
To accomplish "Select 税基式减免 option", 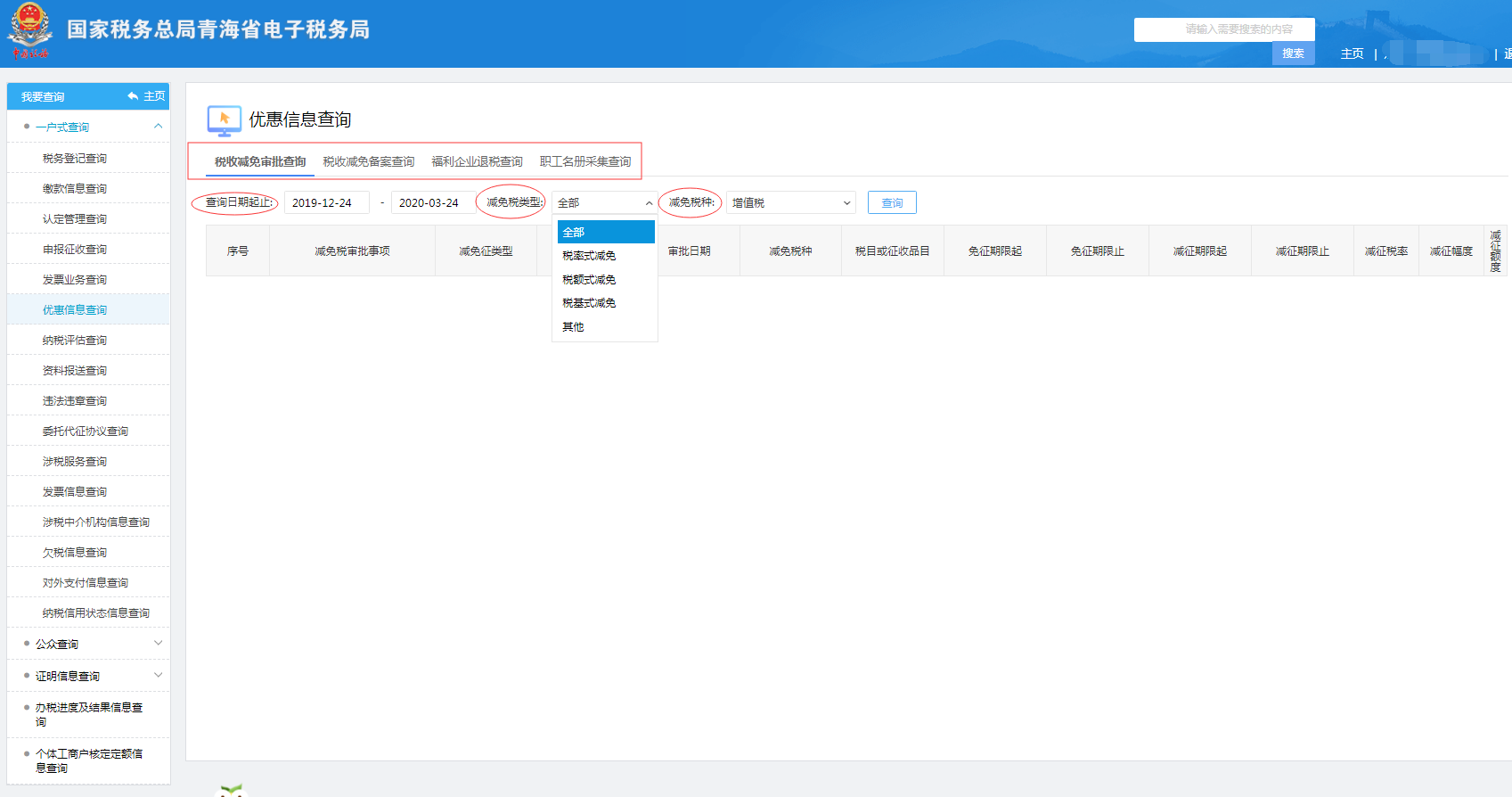I will pyautogui.click(x=606, y=303).
